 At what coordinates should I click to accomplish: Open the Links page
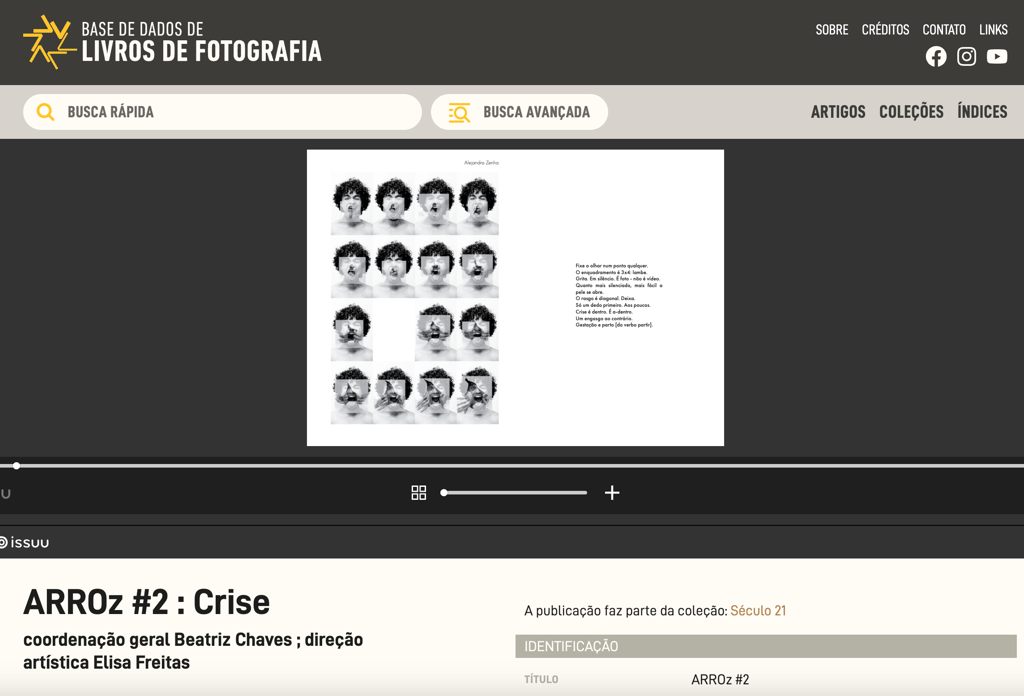coord(993,29)
